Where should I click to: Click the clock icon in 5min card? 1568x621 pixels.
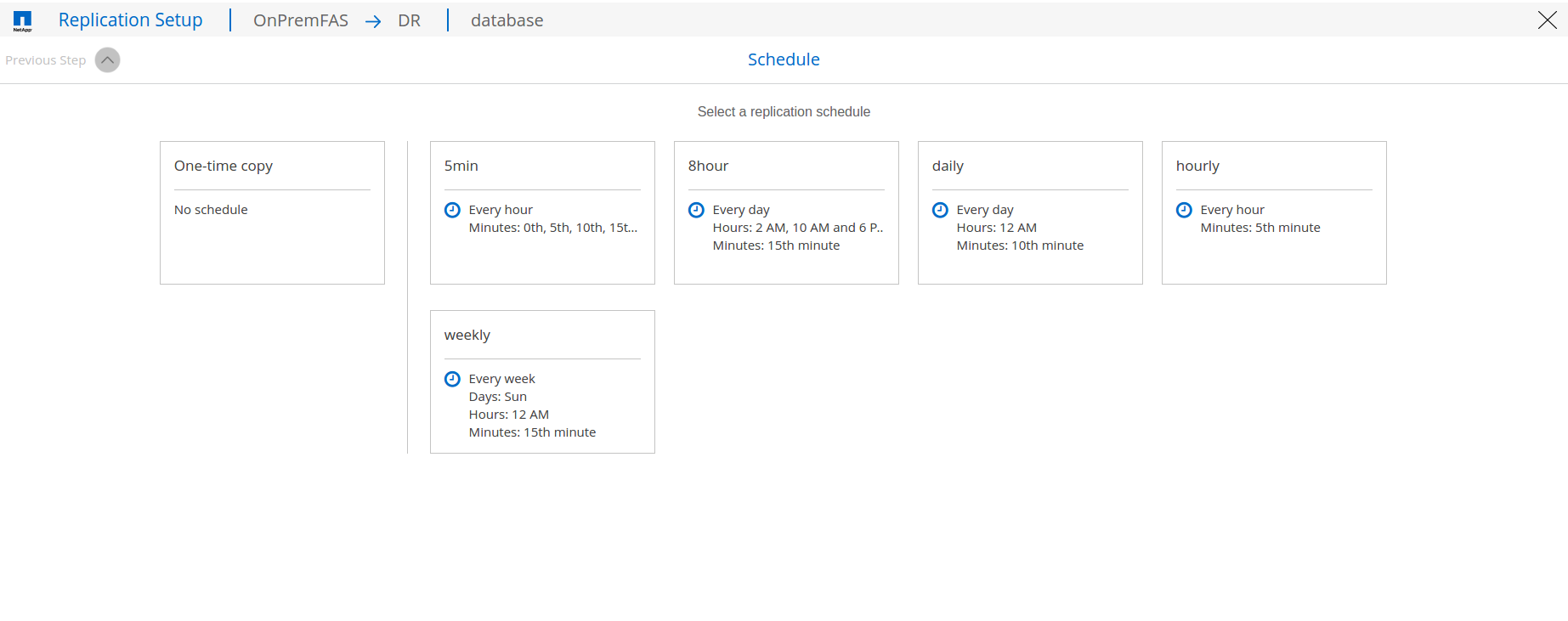point(452,210)
